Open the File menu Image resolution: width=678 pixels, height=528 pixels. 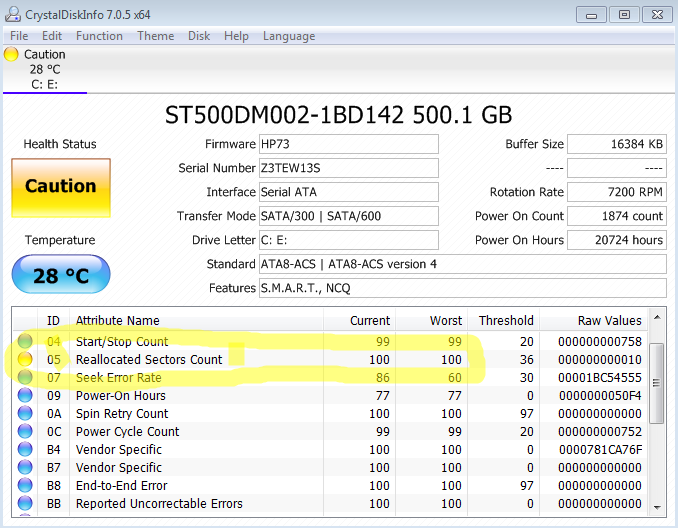pyautogui.click(x=19, y=36)
